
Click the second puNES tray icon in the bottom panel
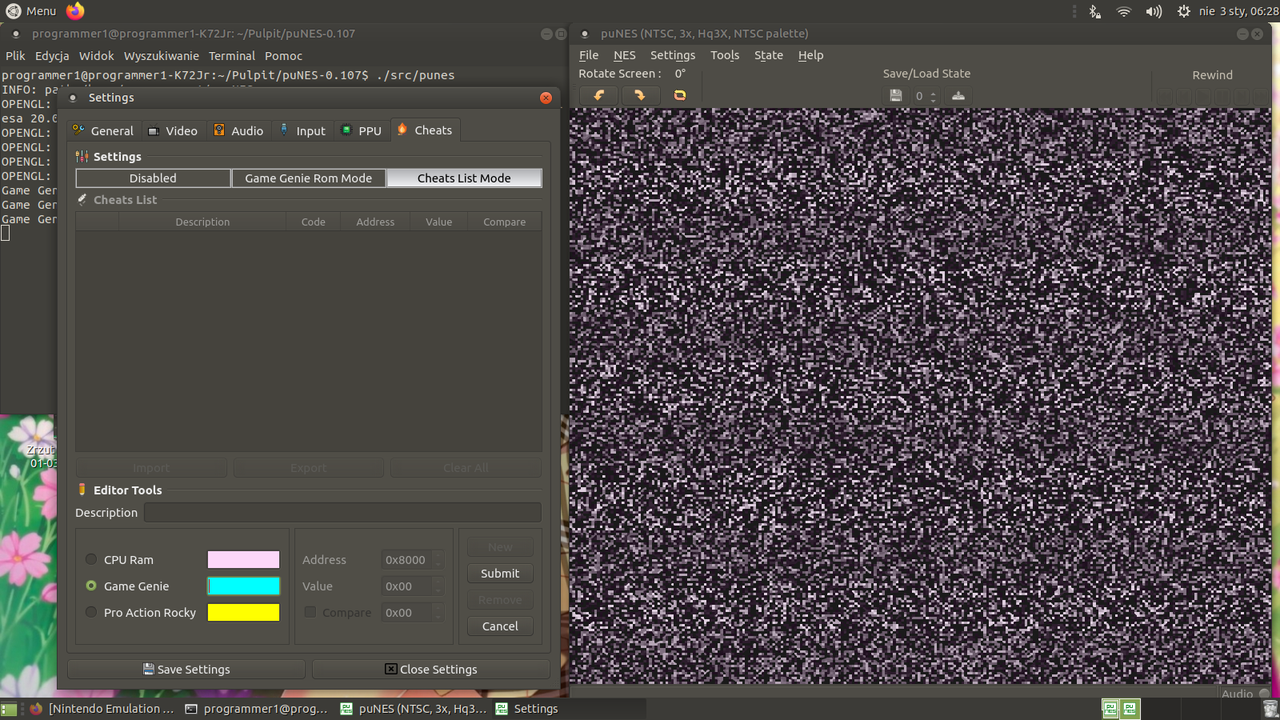coord(1129,709)
